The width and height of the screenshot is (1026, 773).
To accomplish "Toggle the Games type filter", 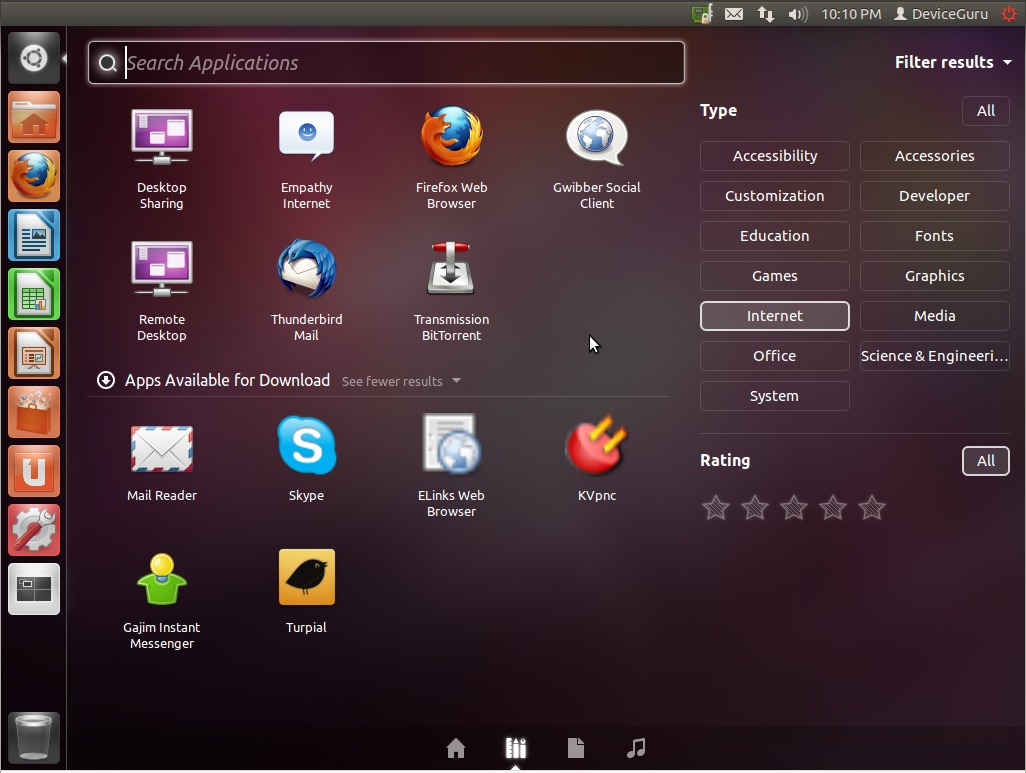I will click(775, 276).
